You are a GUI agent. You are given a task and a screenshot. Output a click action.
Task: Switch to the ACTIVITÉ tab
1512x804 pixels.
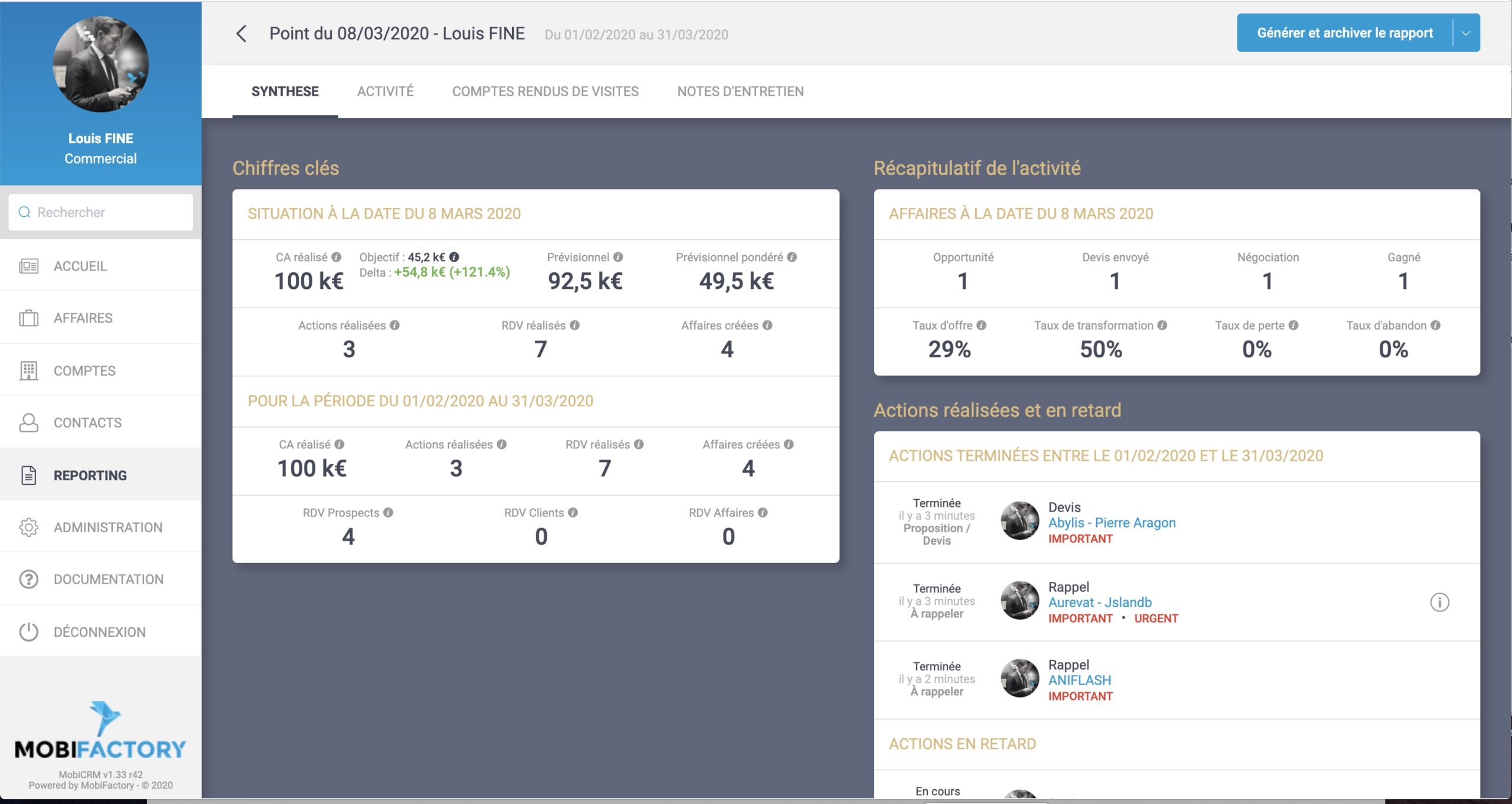tap(385, 91)
